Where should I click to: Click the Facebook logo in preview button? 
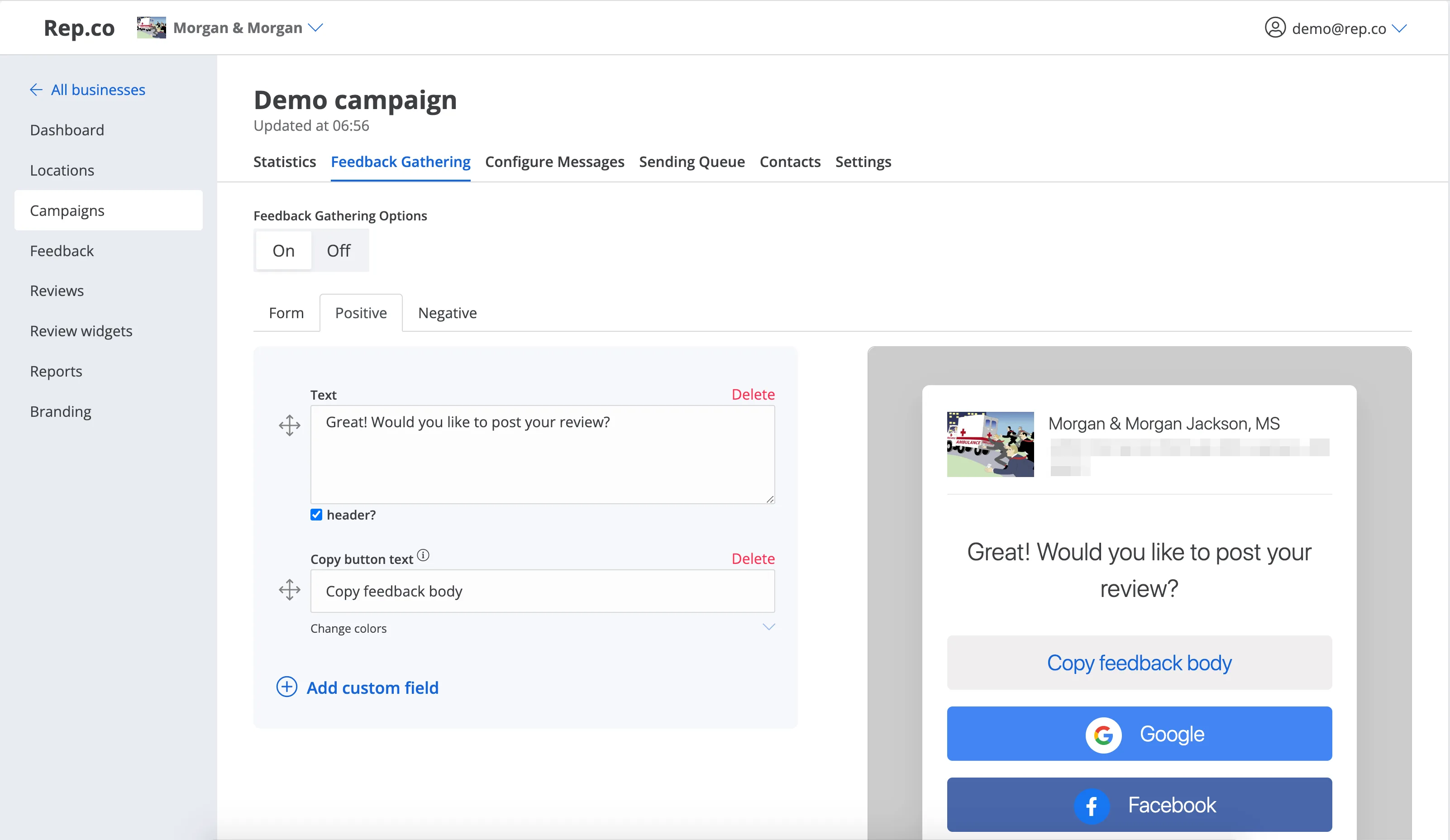1091,806
